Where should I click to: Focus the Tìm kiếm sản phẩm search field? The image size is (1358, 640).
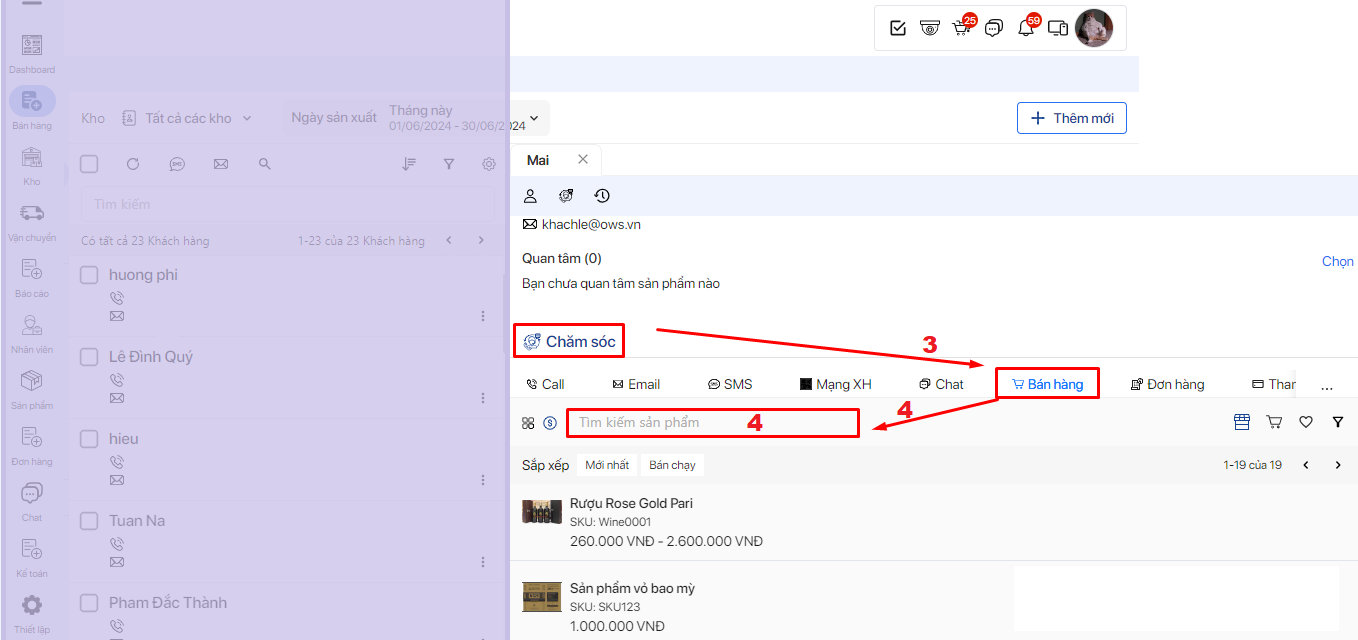coord(712,423)
